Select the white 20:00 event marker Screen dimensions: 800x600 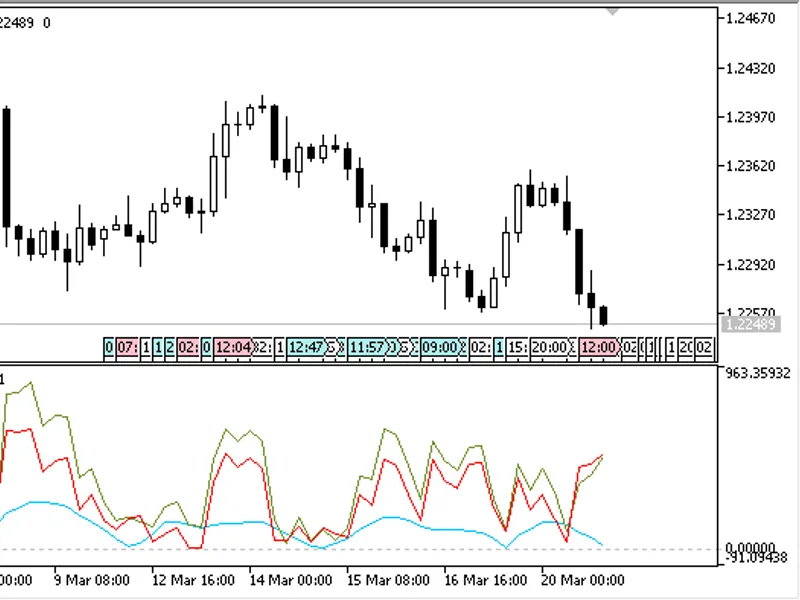coord(549,348)
